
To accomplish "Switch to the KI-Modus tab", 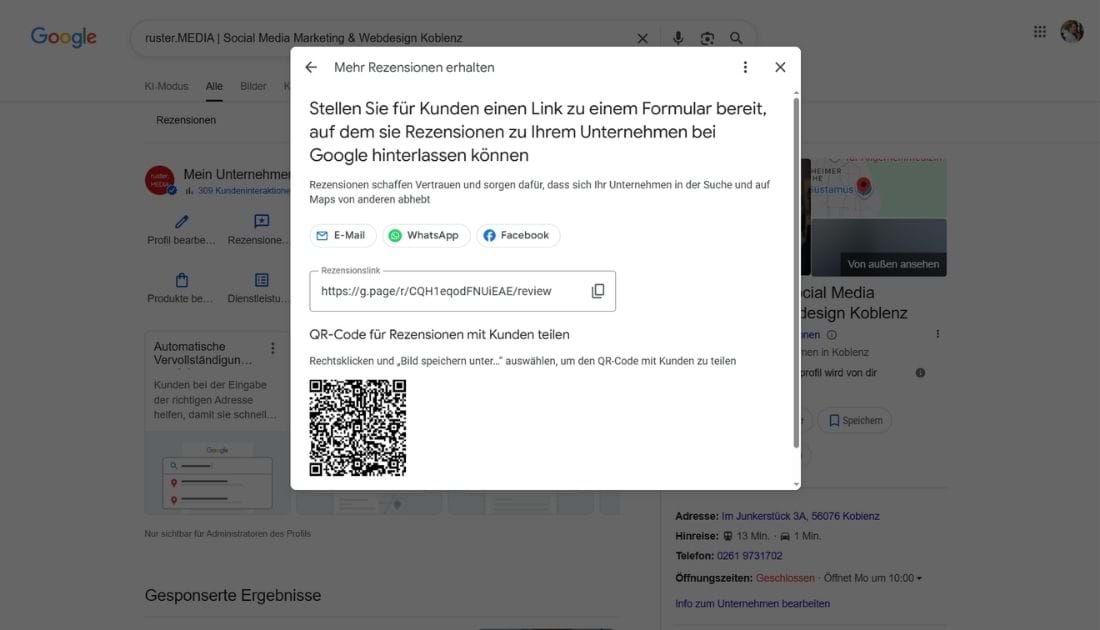I will point(166,86).
